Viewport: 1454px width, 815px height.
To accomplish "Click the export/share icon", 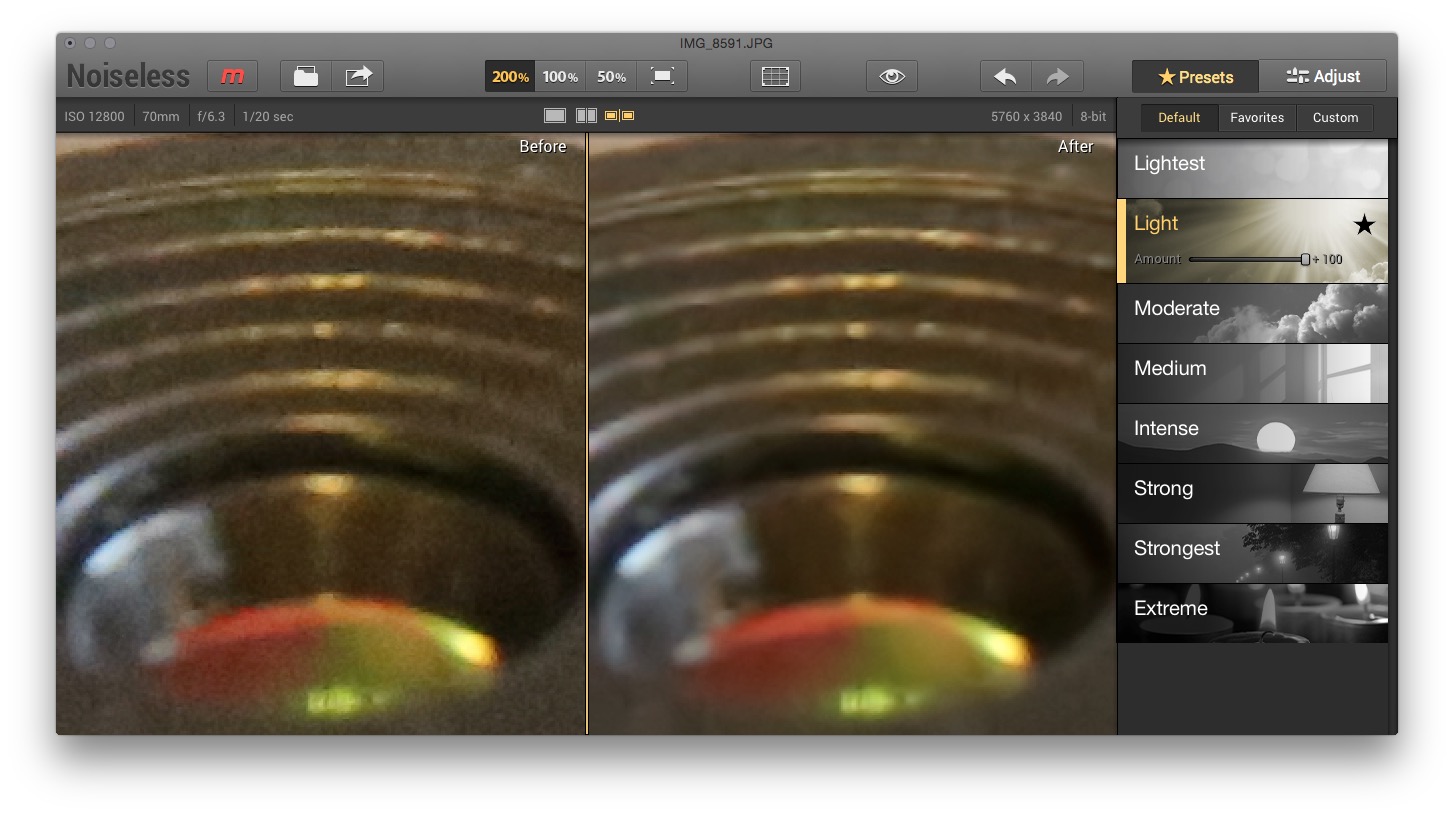I will pos(359,75).
